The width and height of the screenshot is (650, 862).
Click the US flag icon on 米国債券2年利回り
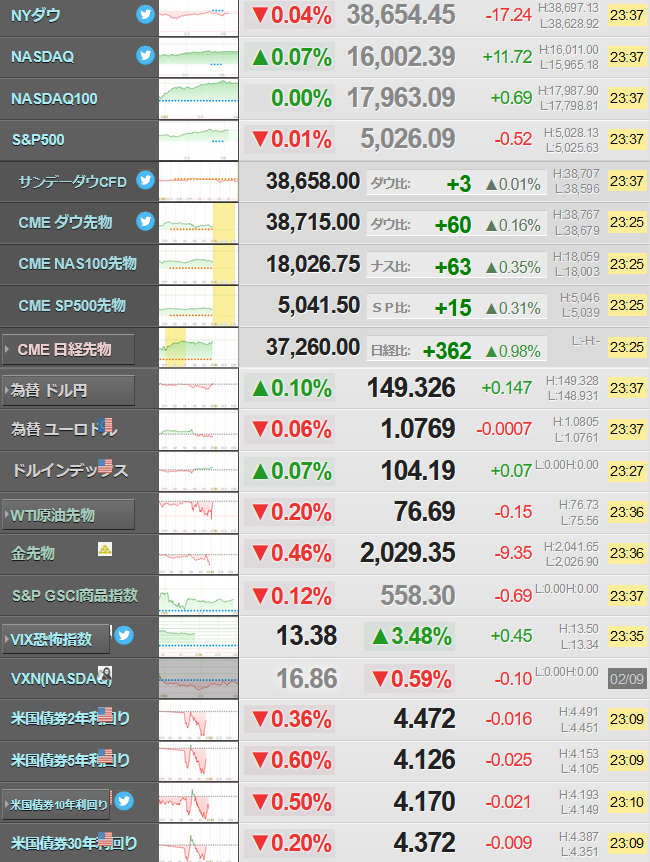[105, 715]
